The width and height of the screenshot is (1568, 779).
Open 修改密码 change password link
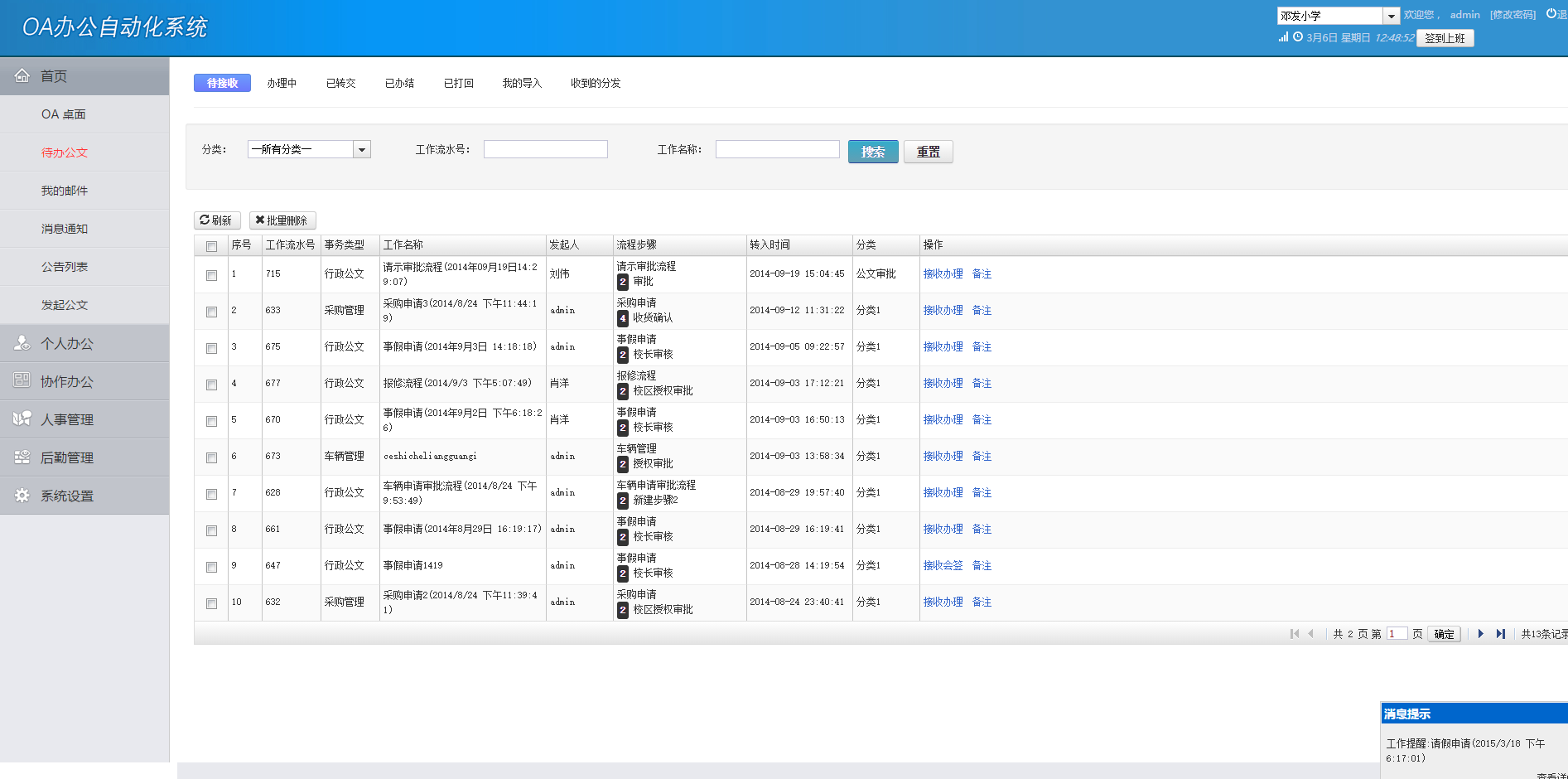(x=1513, y=15)
